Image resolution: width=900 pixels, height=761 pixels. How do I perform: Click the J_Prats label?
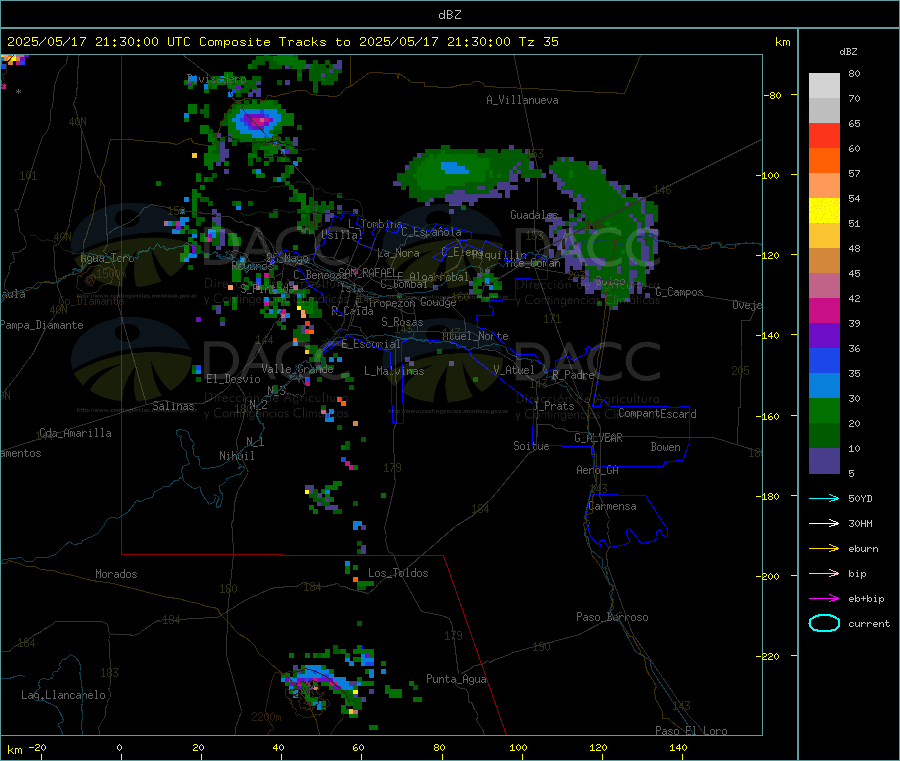553,405
